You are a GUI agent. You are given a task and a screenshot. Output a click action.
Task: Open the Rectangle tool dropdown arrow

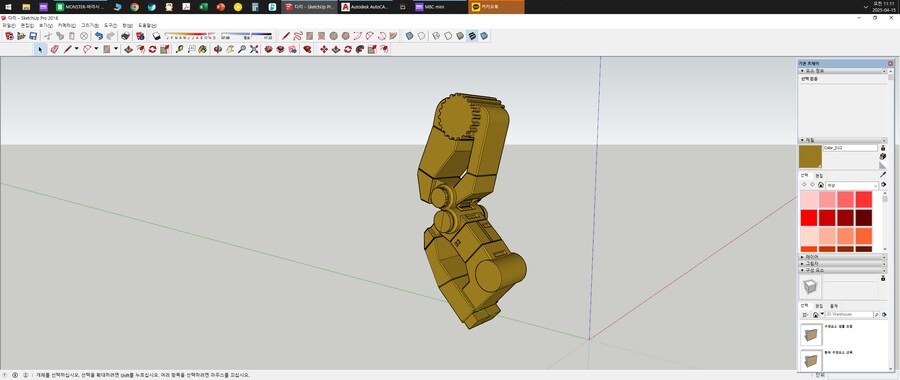pos(115,49)
